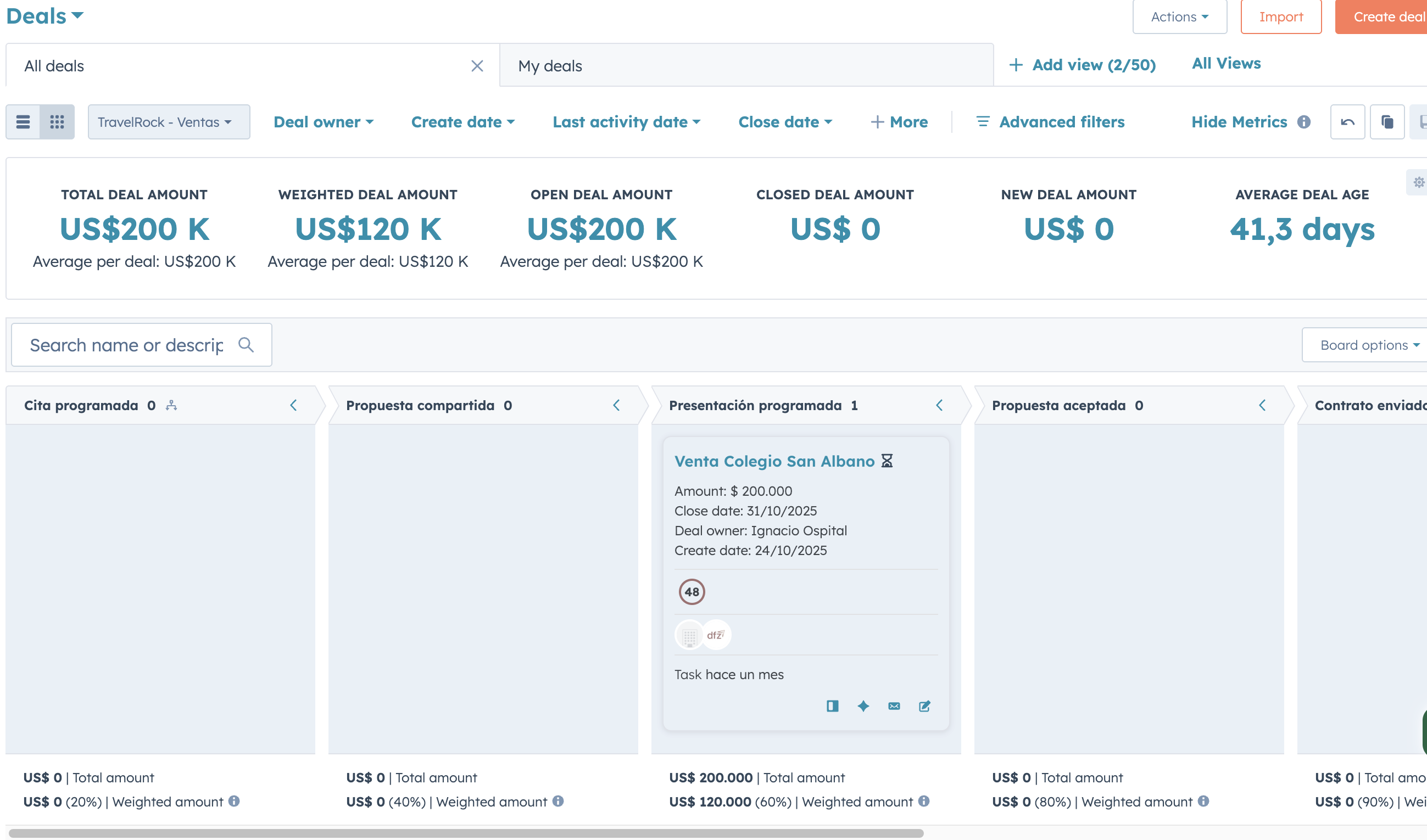
Task: Switch to board grid view
Action: pyautogui.click(x=57, y=122)
